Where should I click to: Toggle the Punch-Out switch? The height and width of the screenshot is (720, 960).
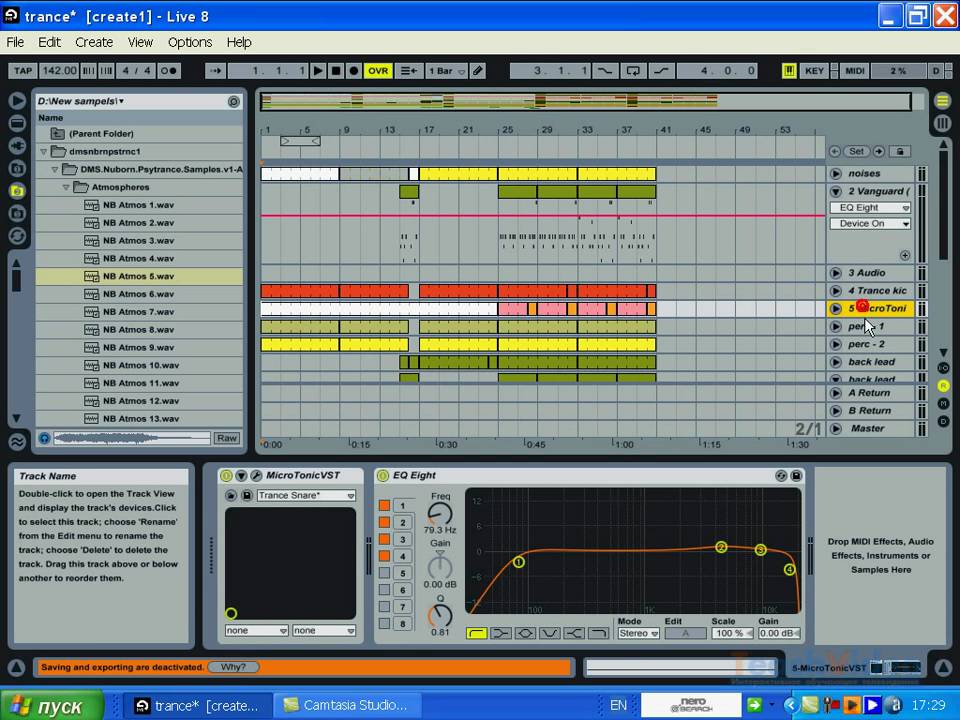(661, 71)
